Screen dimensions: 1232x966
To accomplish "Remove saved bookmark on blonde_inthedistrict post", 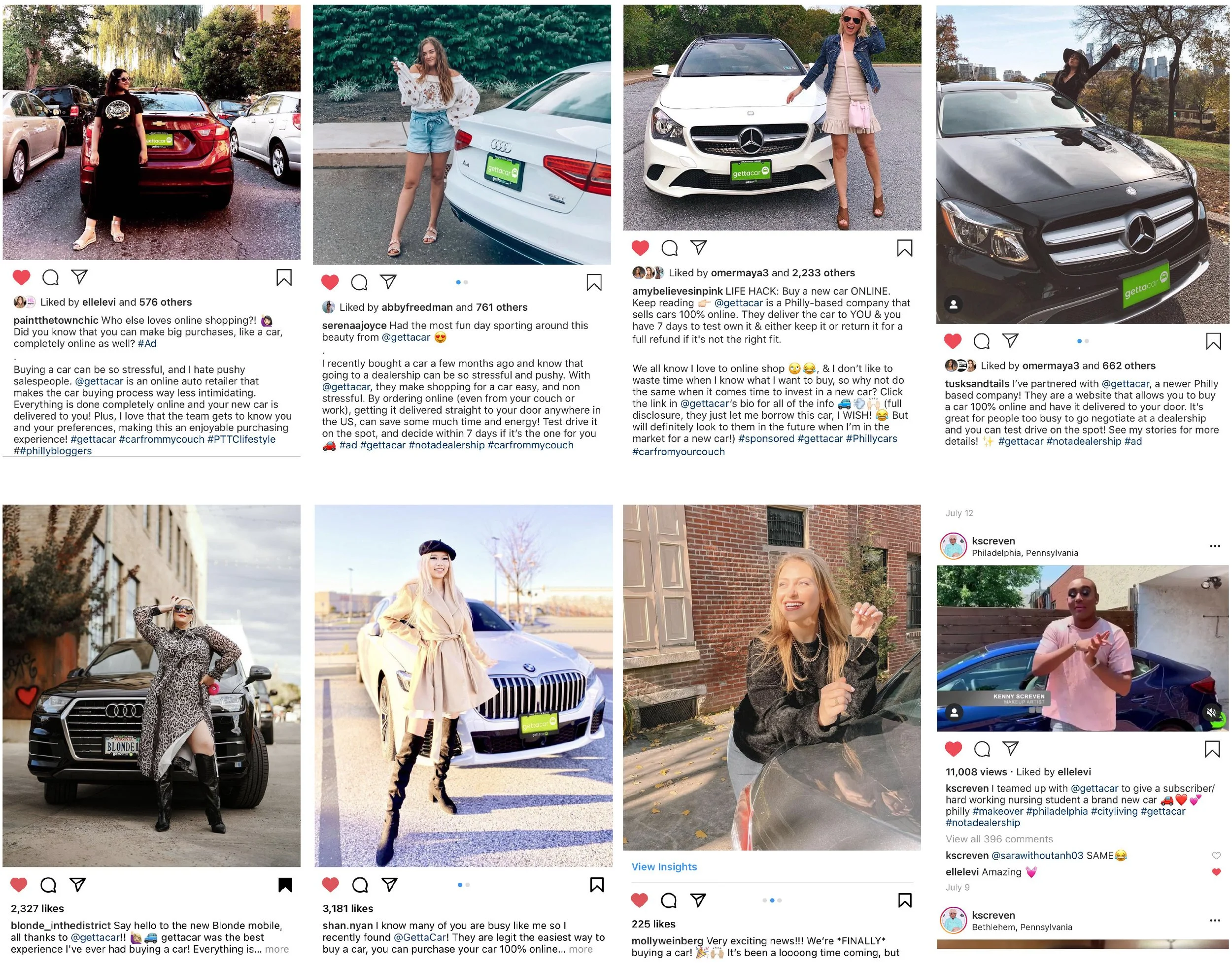I will [x=285, y=885].
